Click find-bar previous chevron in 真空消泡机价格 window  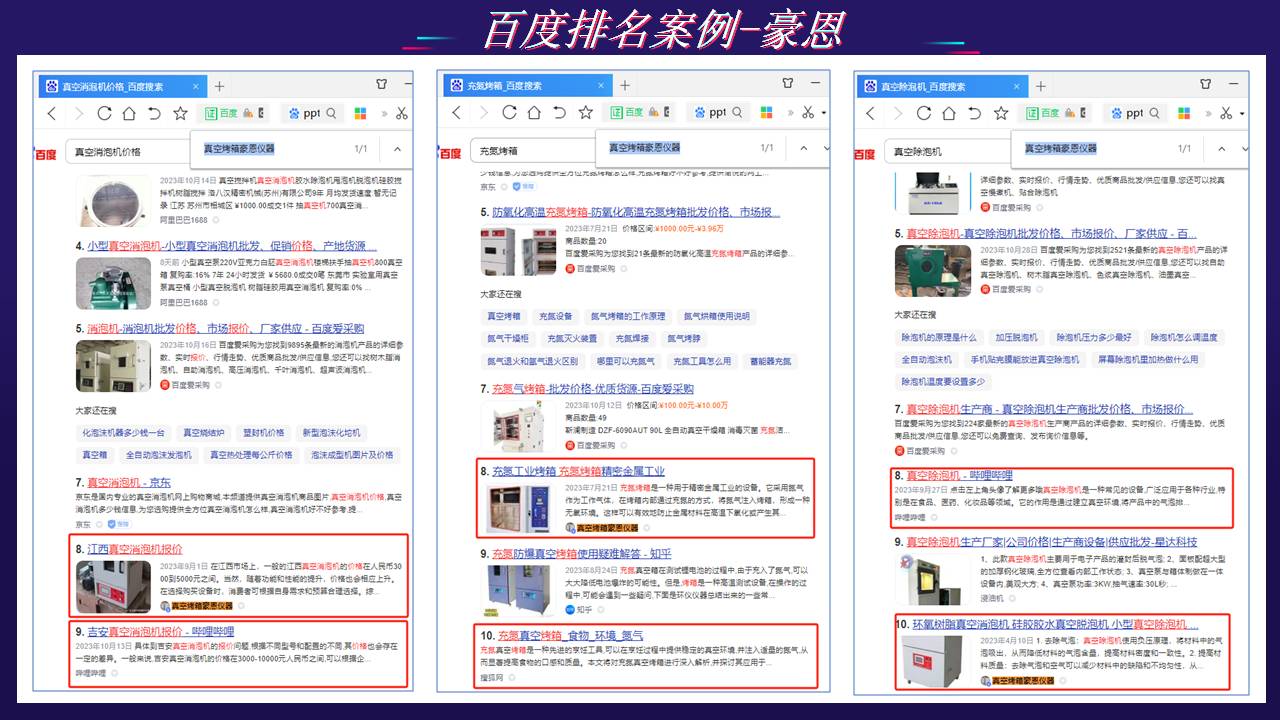(x=397, y=149)
